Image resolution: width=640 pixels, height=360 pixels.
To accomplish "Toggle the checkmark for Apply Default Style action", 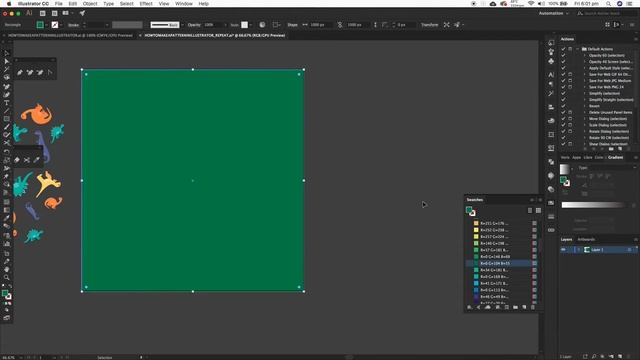I will tap(563, 68).
